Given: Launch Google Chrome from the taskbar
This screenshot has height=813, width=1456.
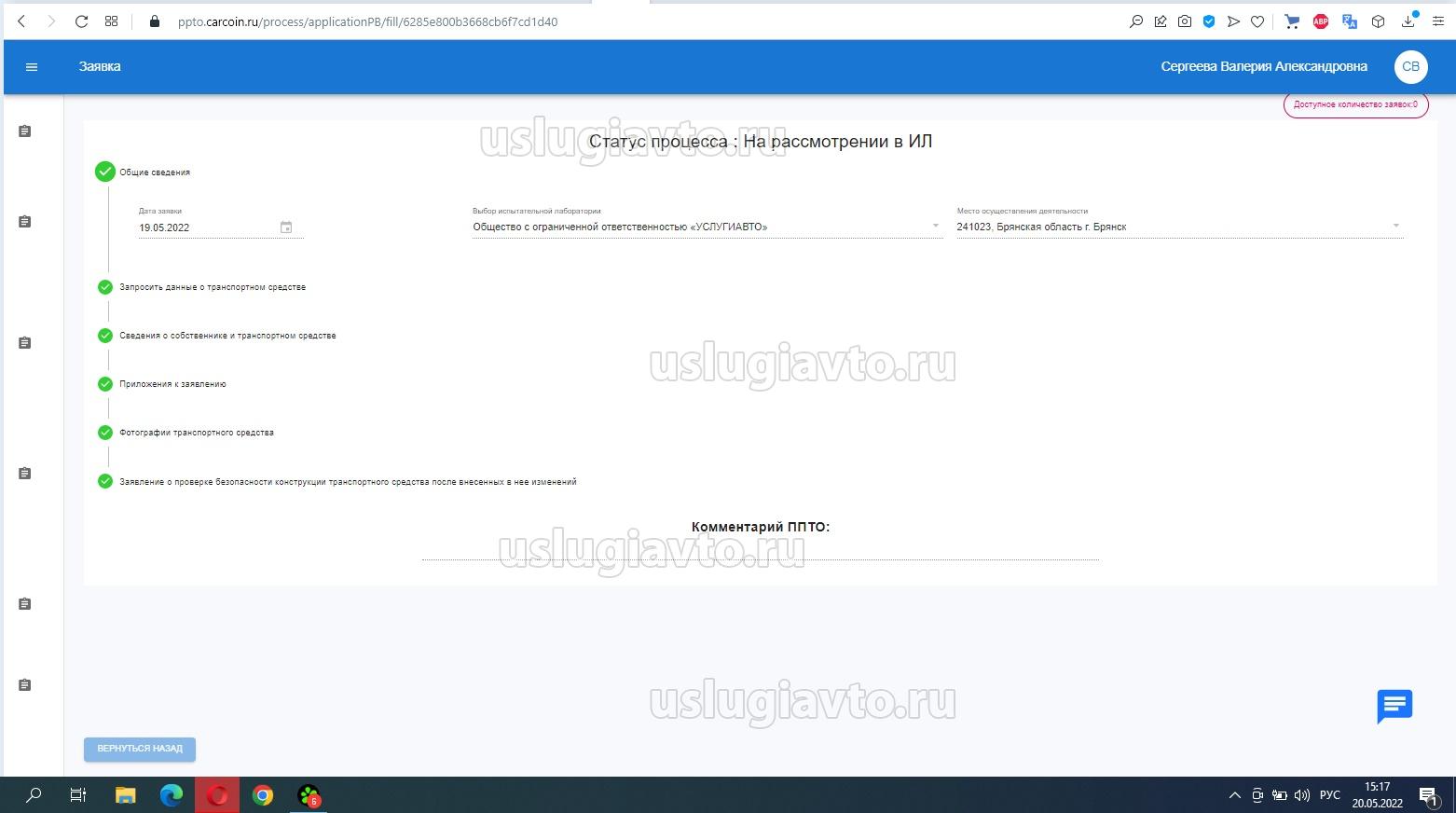Looking at the screenshot, I should pos(263,795).
